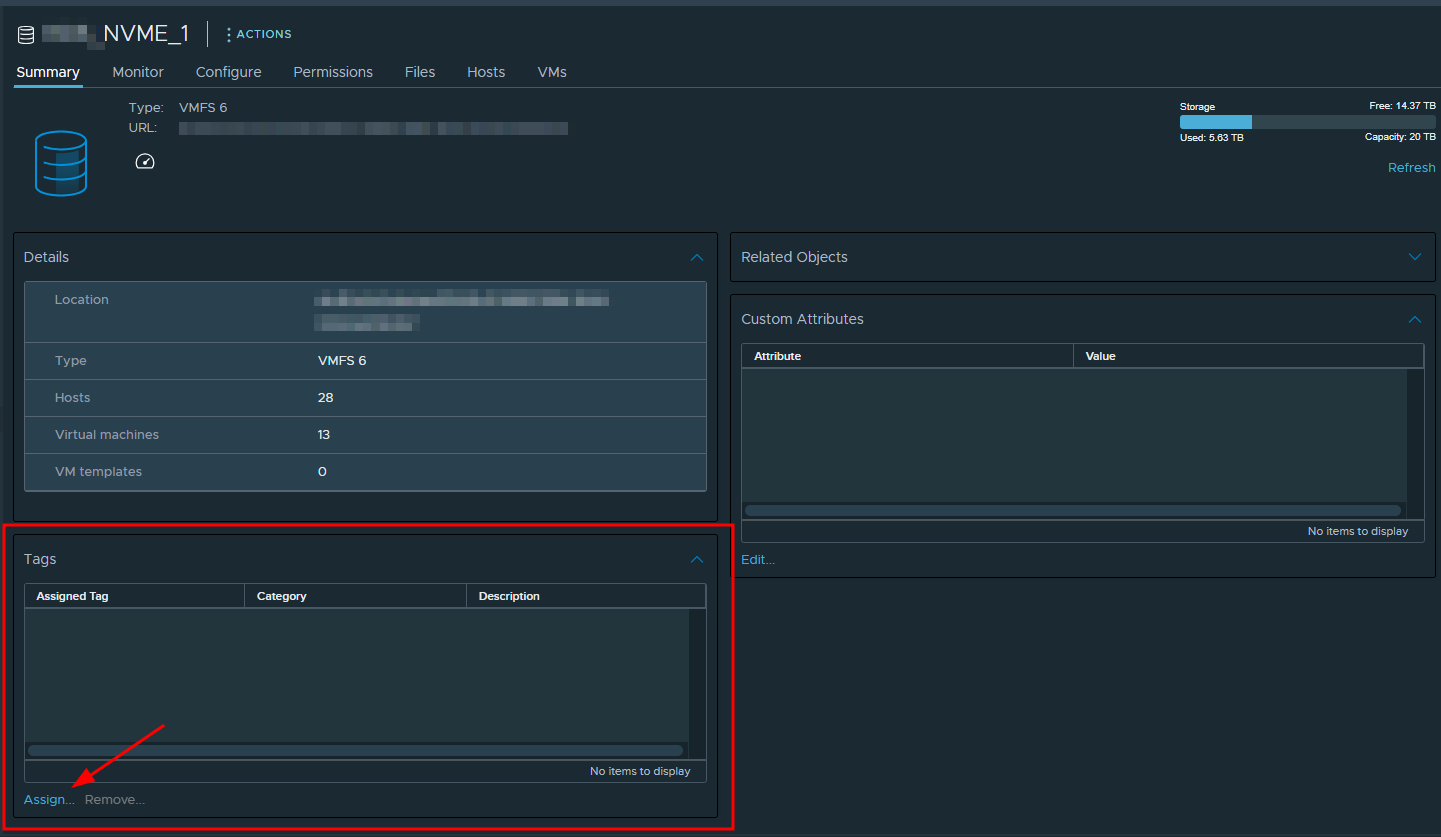
Task: Expand the Related Objects panel
Action: tap(1415, 257)
